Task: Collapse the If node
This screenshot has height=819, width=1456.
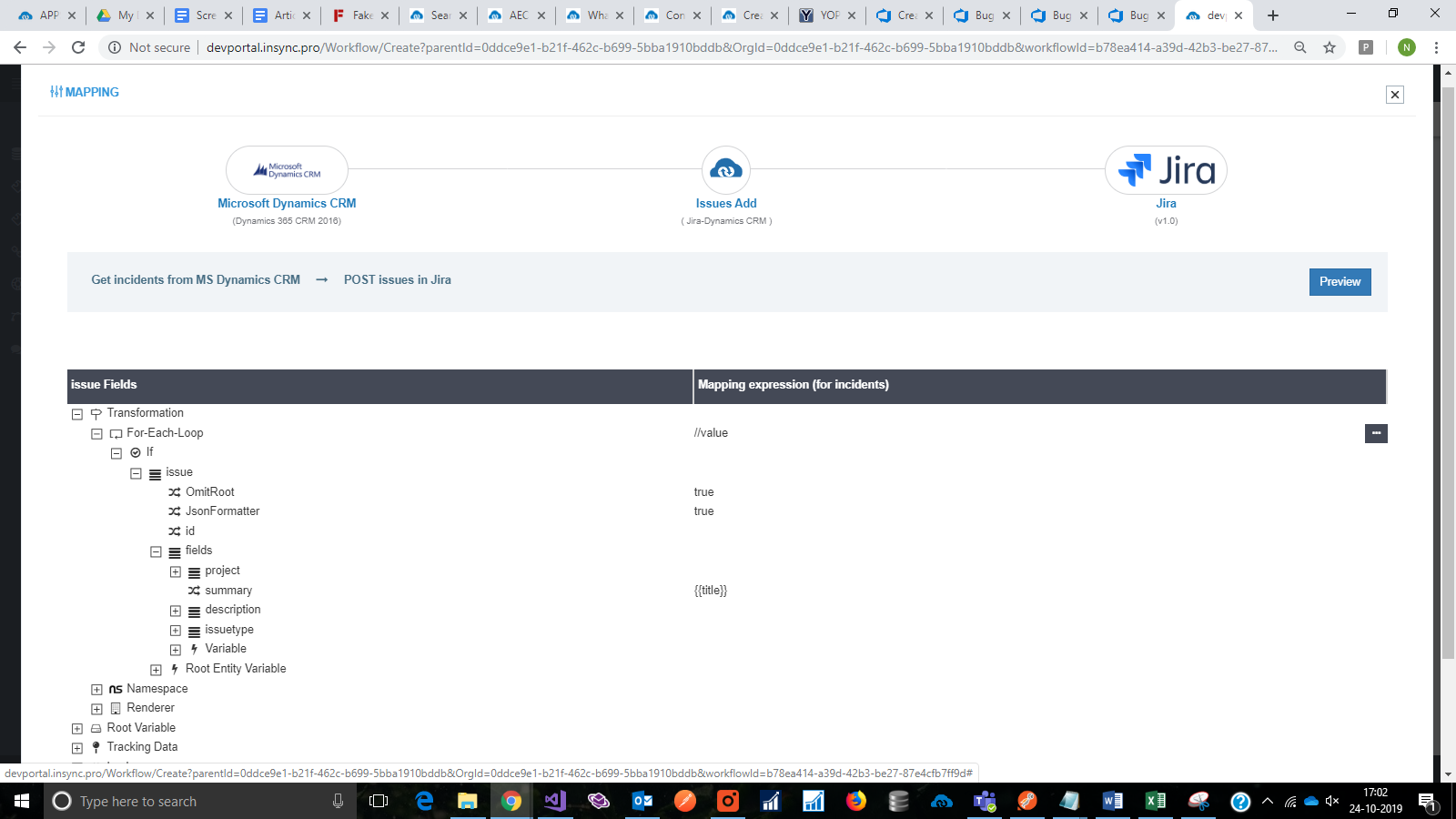Action: pyautogui.click(x=116, y=453)
